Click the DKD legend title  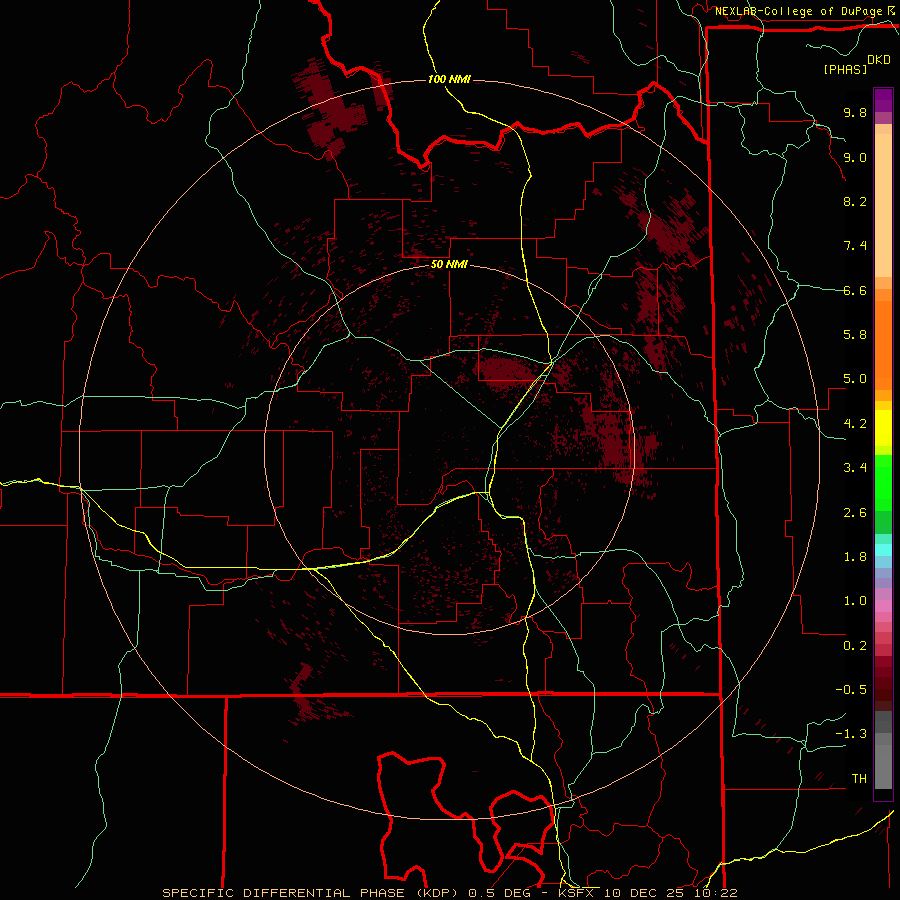pyautogui.click(x=879, y=60)
